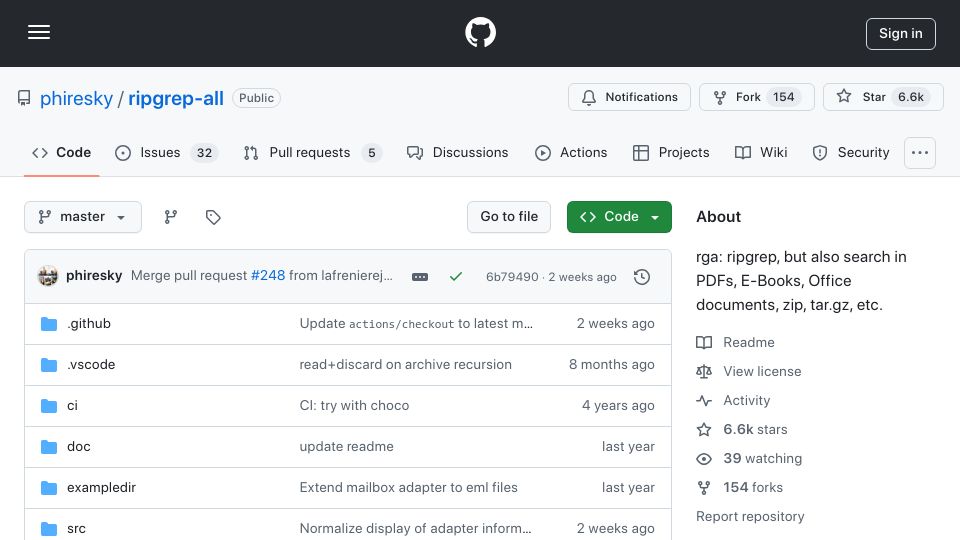Open the 6.6k stars link
The width and height of the screenshot is (960, 540).
[742, 430]
